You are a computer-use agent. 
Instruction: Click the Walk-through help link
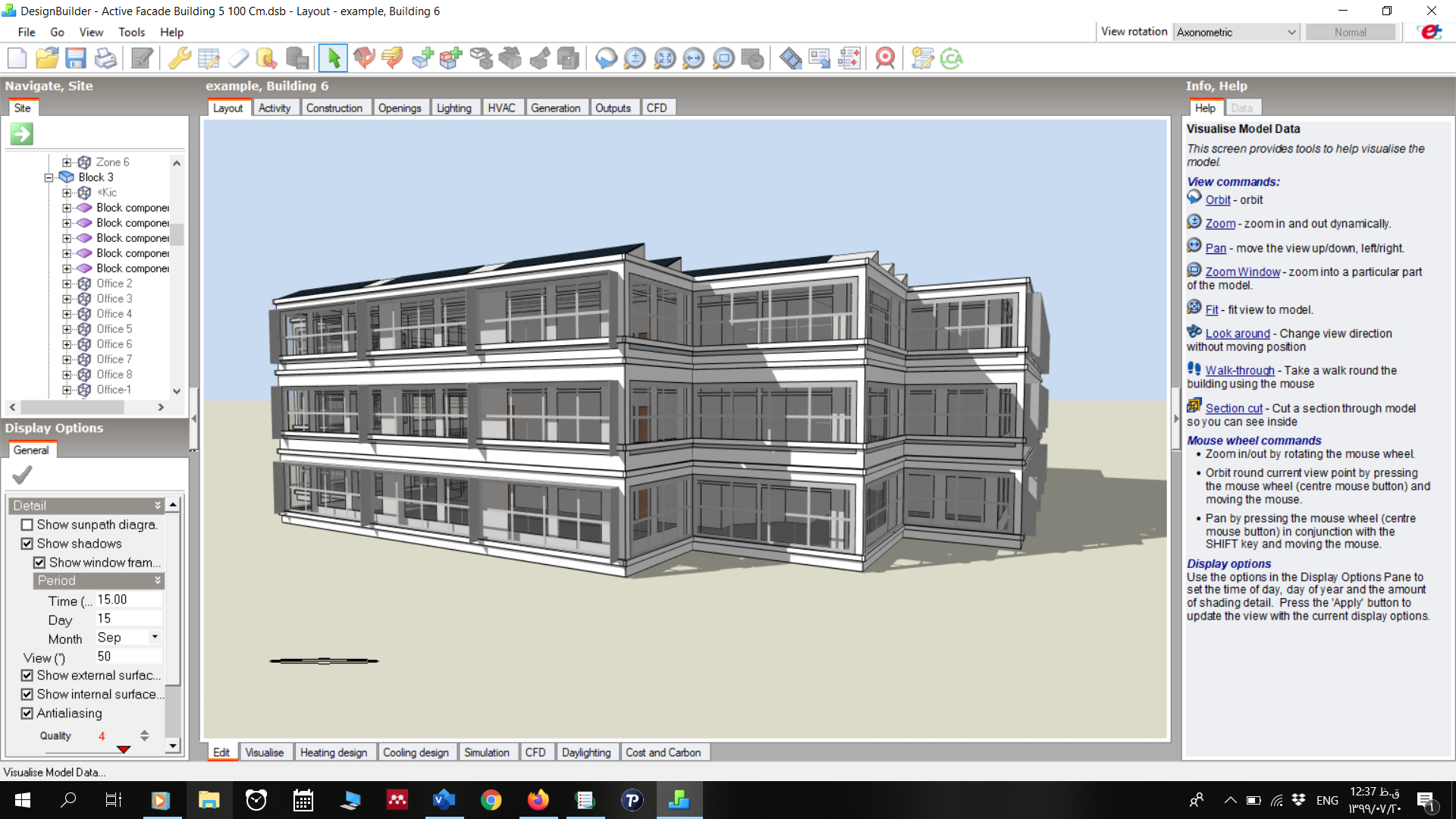pyautogui.click(x=1240, y=370)
